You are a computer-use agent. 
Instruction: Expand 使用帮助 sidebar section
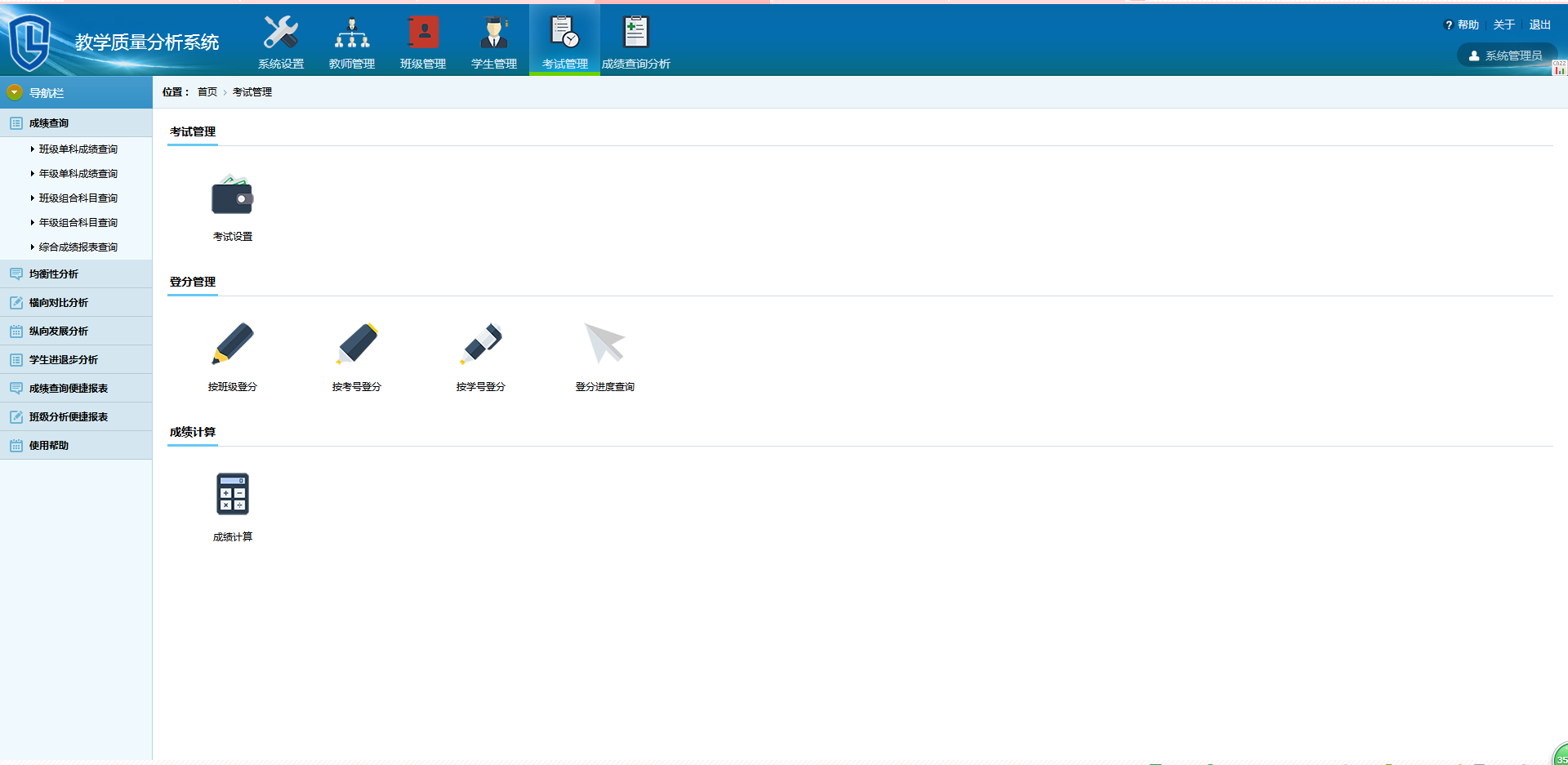(x=76, y=446)
